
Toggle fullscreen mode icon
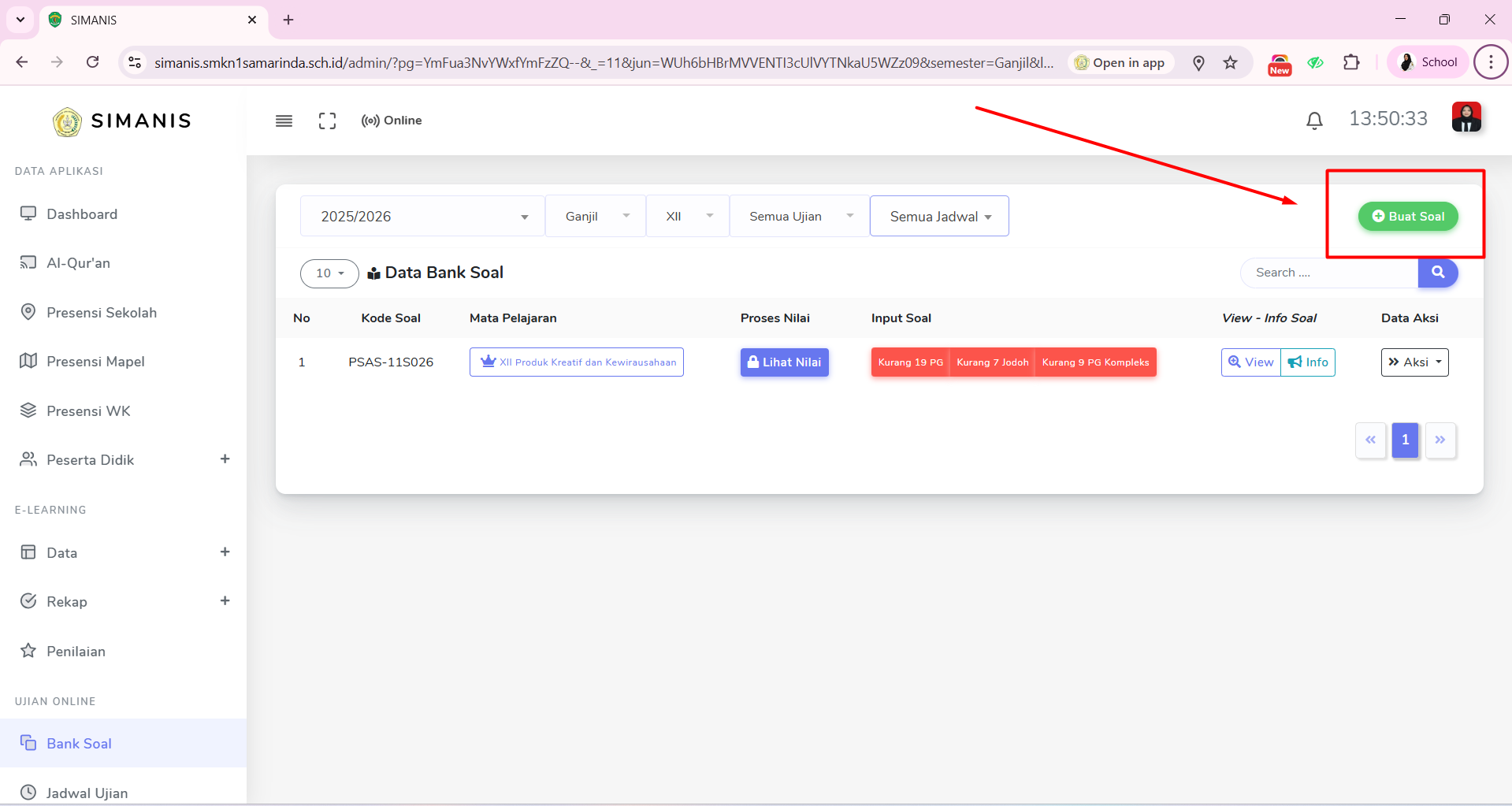[327, 121]
